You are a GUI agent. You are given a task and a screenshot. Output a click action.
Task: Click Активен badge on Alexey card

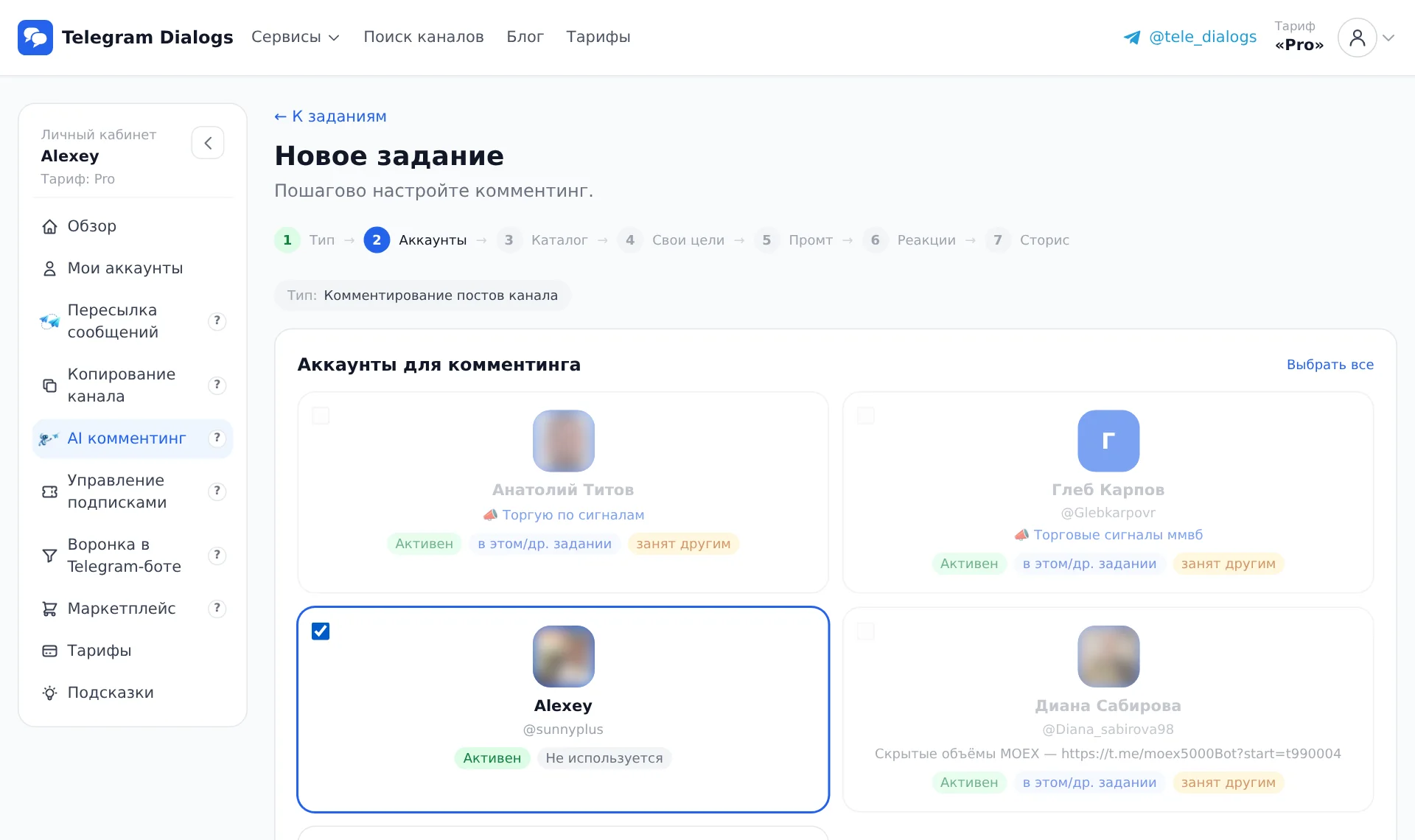coord(492,758)
